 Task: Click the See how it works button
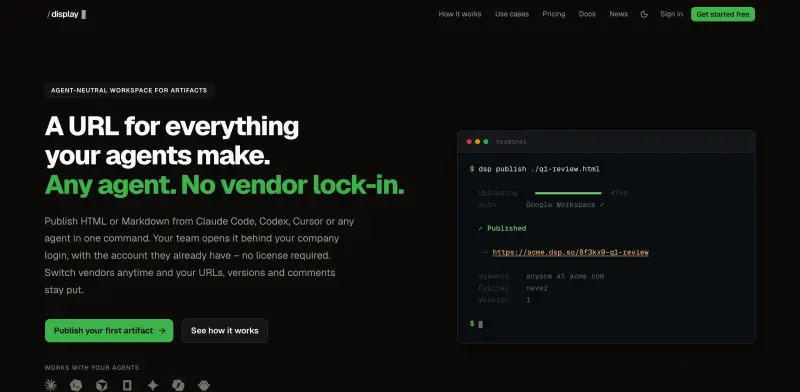(224, 331)
